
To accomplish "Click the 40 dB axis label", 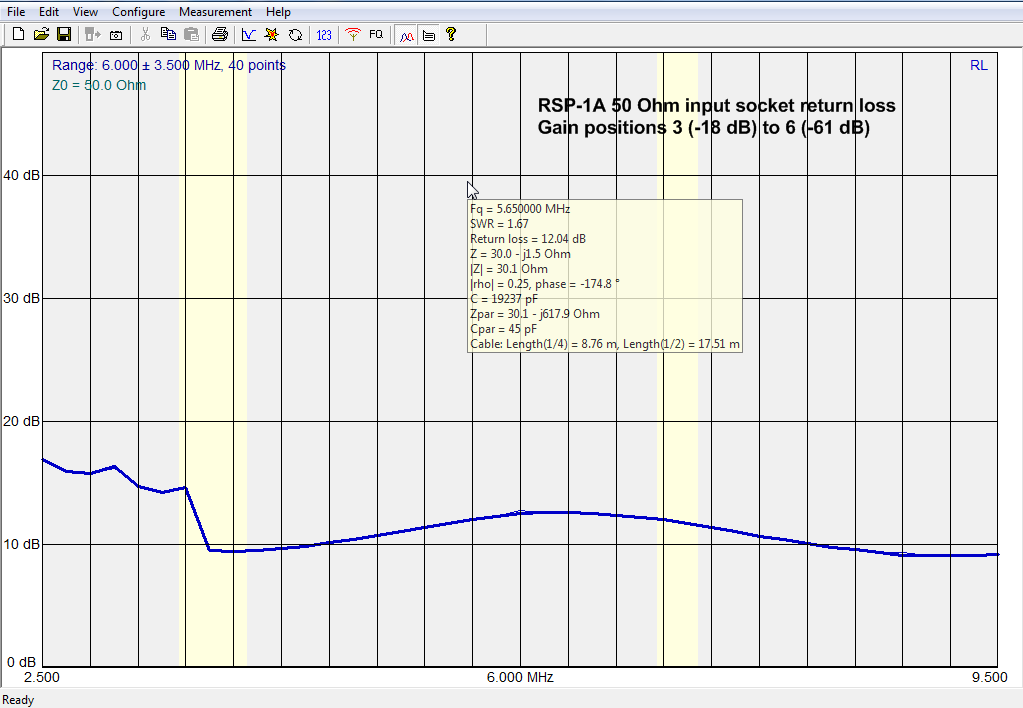I will [x=22, y=176].
